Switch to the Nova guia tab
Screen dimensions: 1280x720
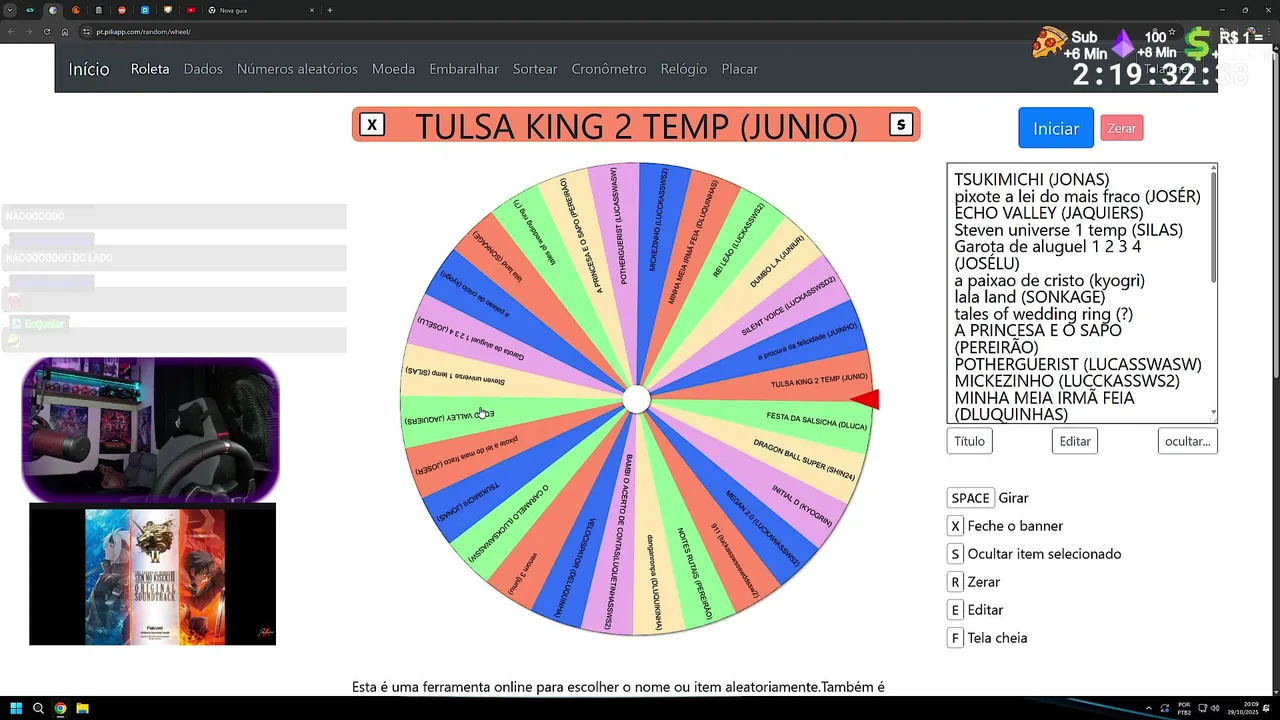pyautogui.click(x=260, y=10)
